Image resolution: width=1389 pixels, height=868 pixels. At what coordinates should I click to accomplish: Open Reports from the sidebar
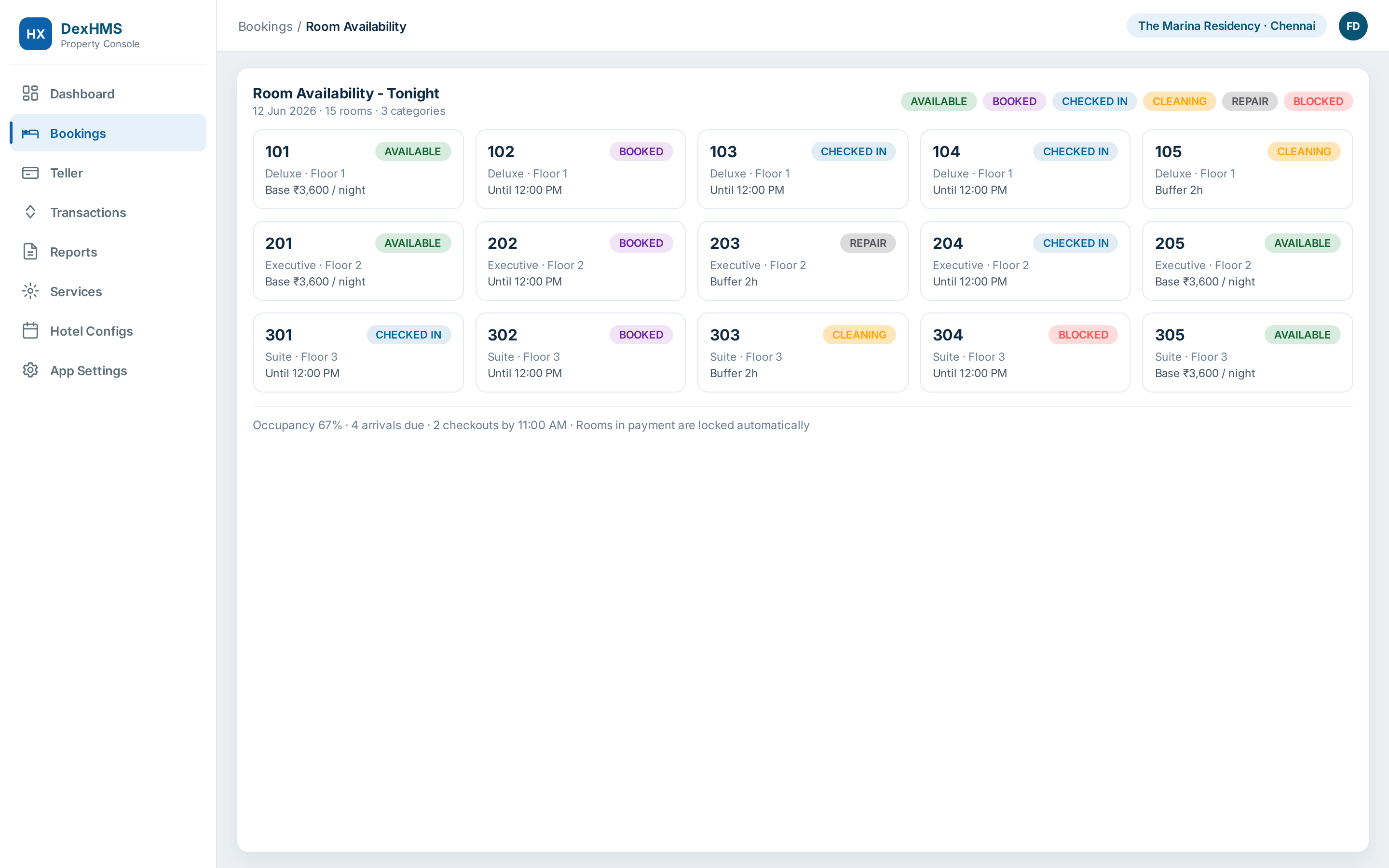coord(108,252)
